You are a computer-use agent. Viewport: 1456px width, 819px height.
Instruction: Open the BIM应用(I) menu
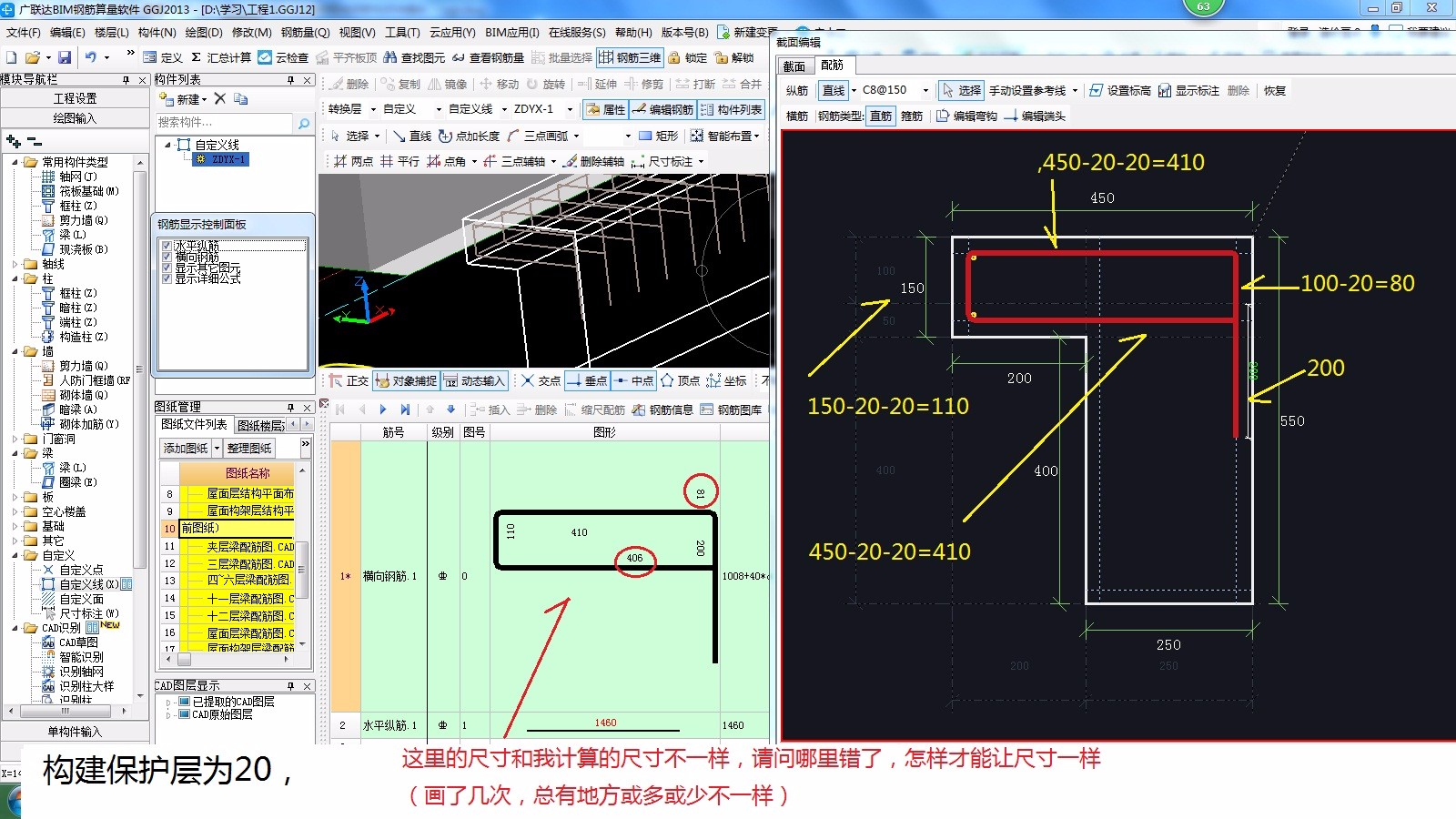tap(511, 32)
